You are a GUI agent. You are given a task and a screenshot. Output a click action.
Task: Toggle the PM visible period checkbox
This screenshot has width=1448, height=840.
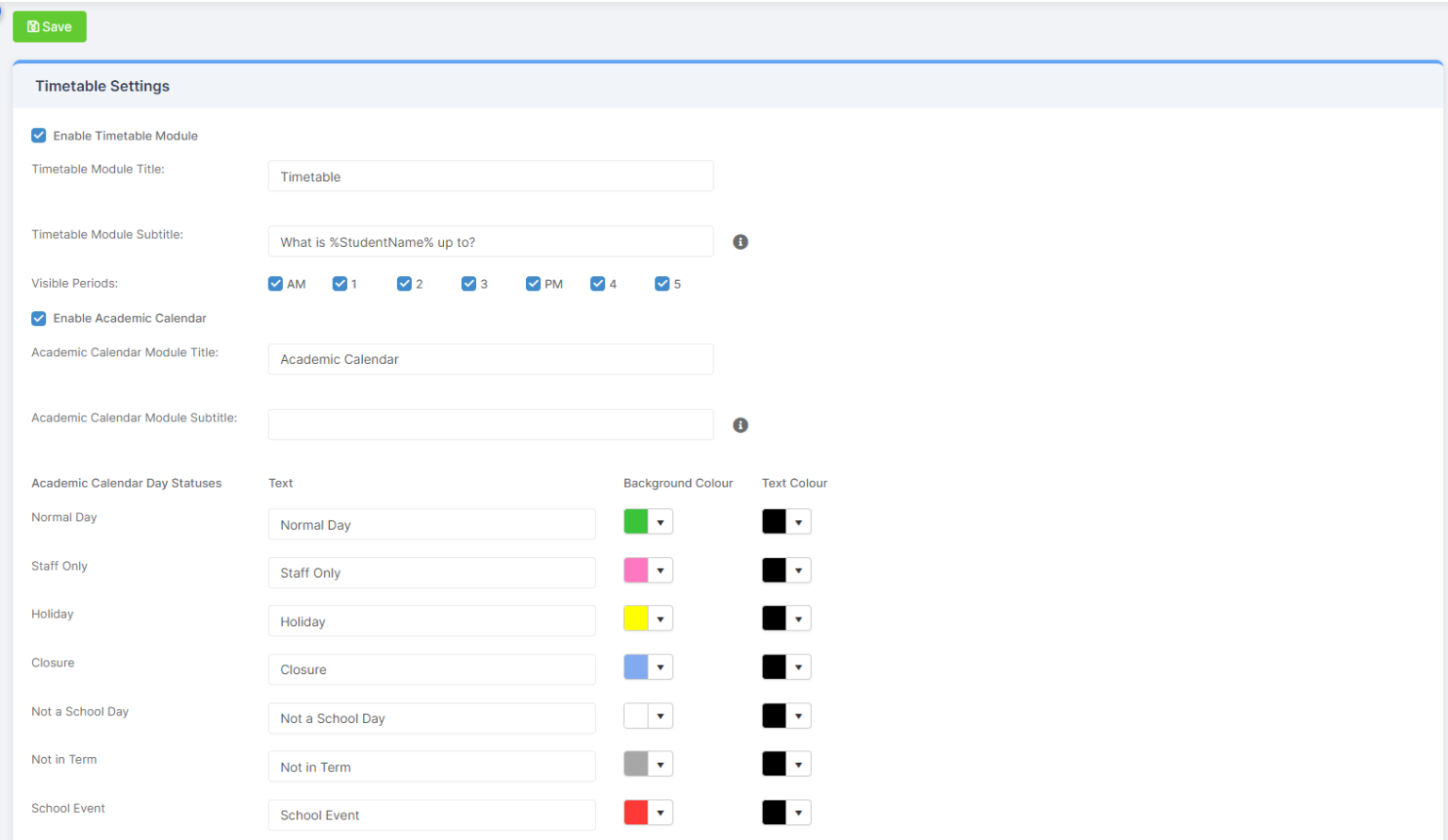click(x=533, y=284)
